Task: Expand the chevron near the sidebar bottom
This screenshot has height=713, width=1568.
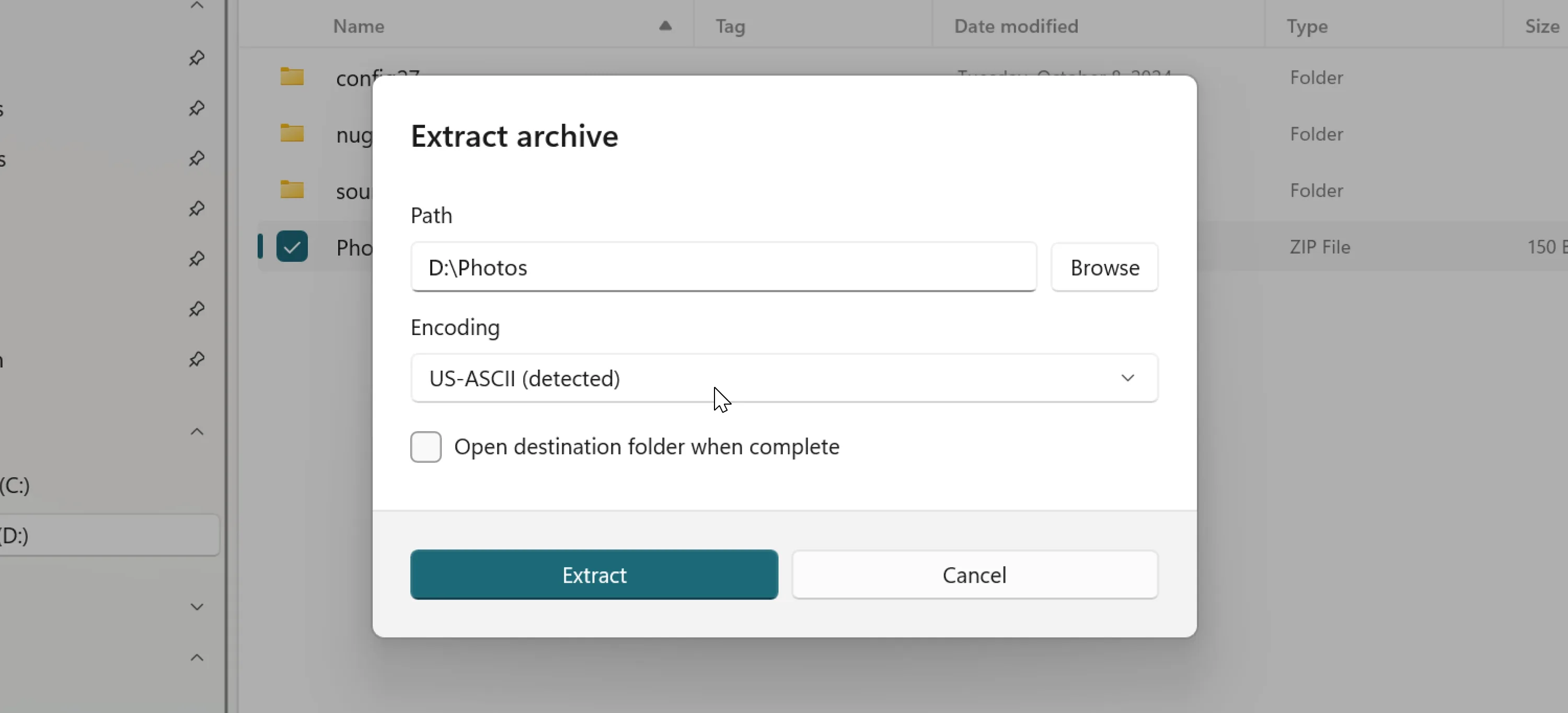Action: pos(196,606)
